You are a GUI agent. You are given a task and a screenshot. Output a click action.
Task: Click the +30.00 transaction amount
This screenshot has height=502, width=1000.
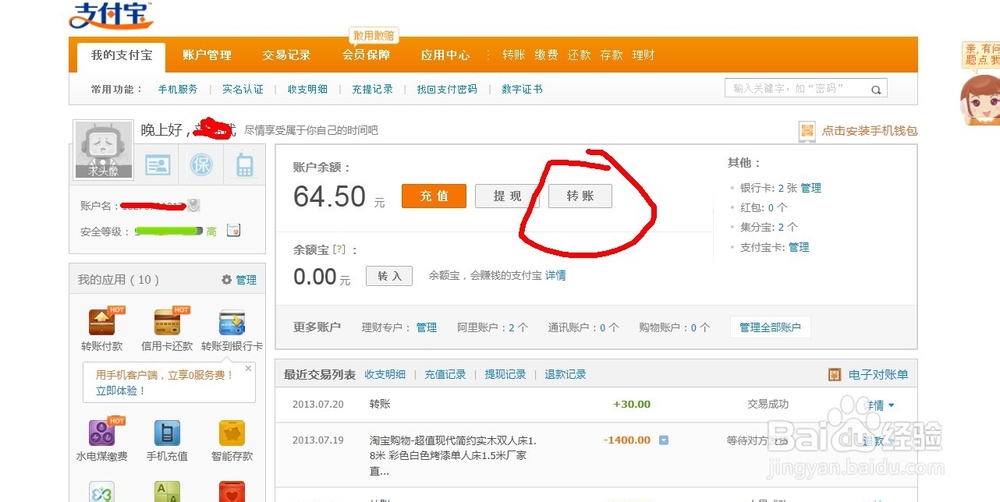[x=631, y=404]
